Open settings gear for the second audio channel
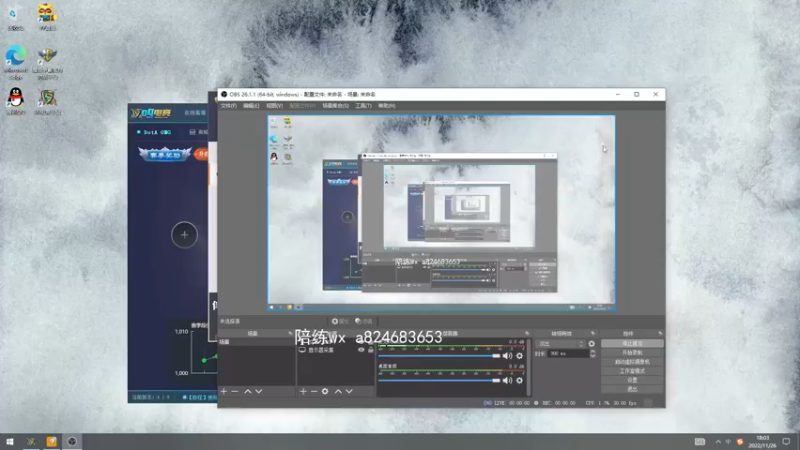Image resolution: width=800 pixels, height=450 pixels. click(519, 380)
